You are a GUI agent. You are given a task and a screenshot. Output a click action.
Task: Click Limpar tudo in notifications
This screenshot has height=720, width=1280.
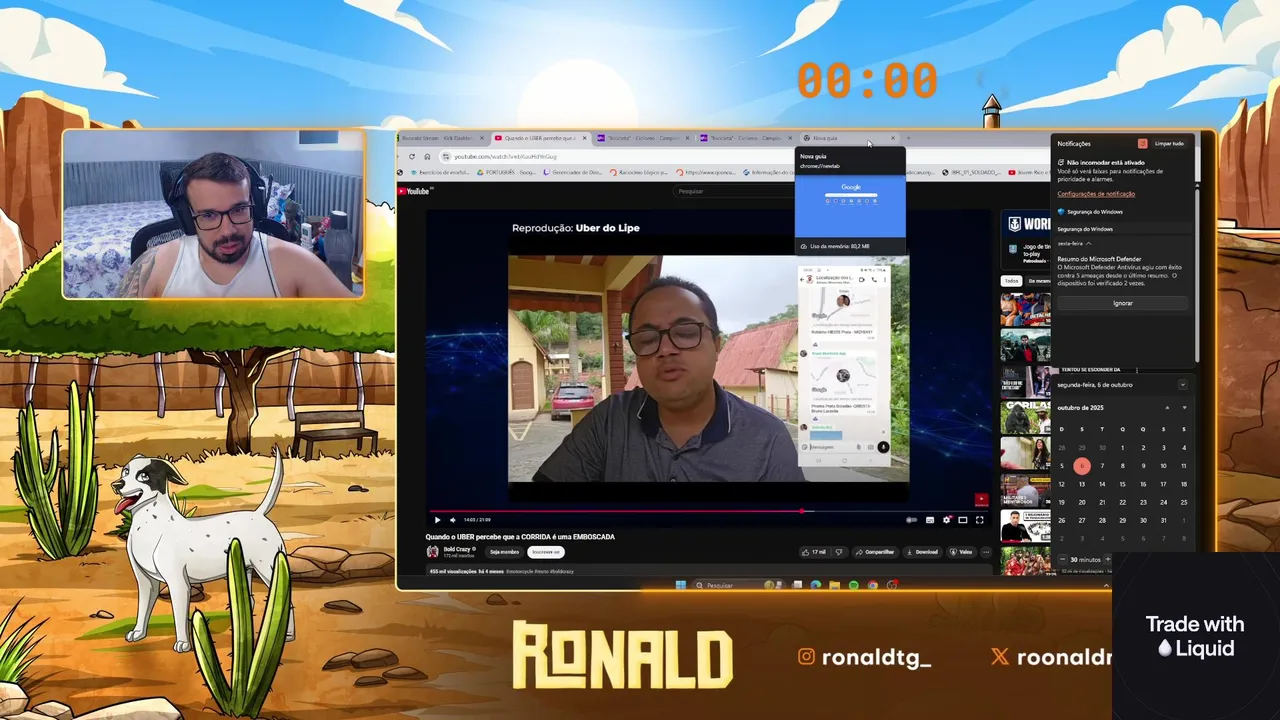[1168, 143]
